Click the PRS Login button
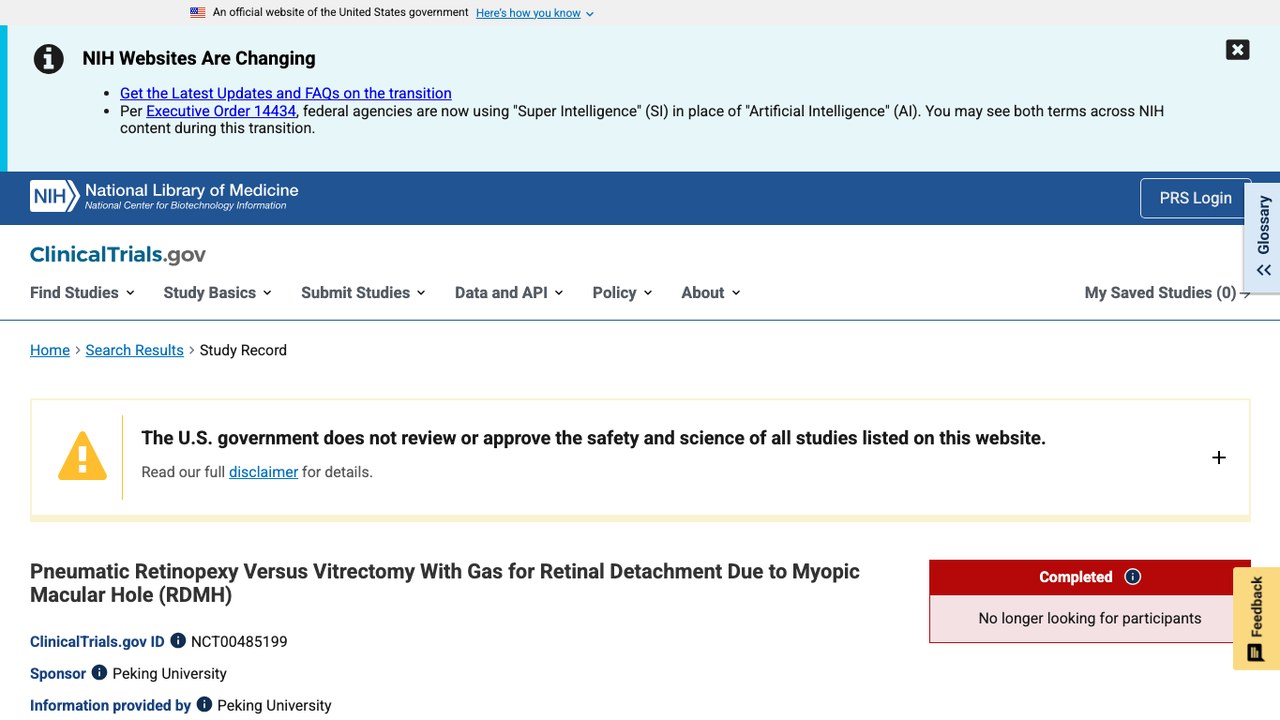Screen dimensions: 1280x720 (x=1195, y=198)
